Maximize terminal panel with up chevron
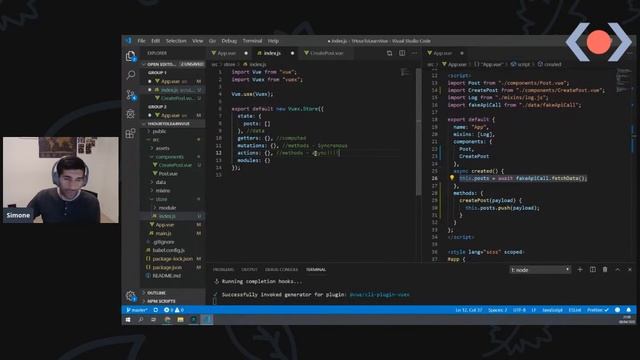 click(x=618, y=269)
